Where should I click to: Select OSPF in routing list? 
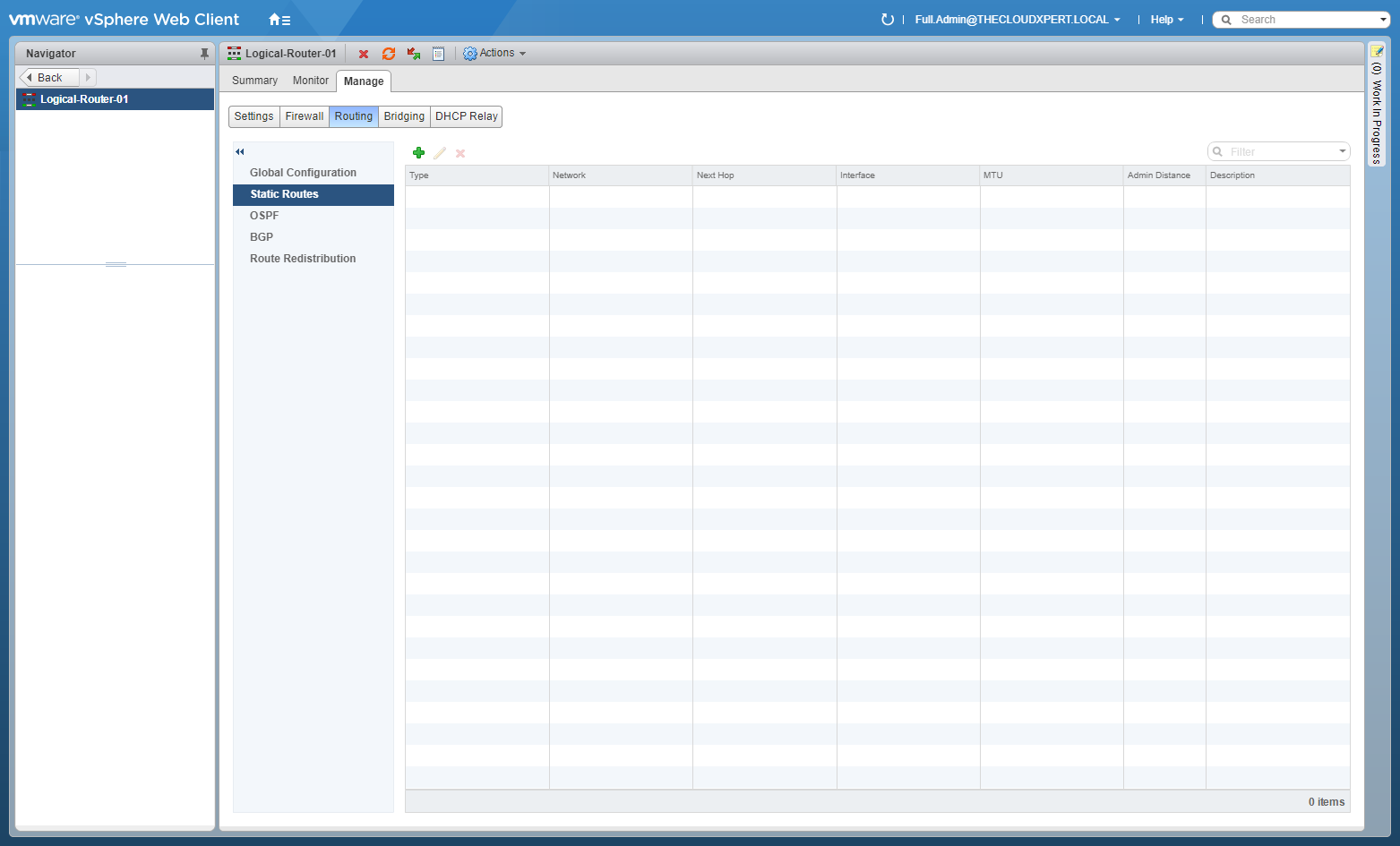[x=264, y=216]
